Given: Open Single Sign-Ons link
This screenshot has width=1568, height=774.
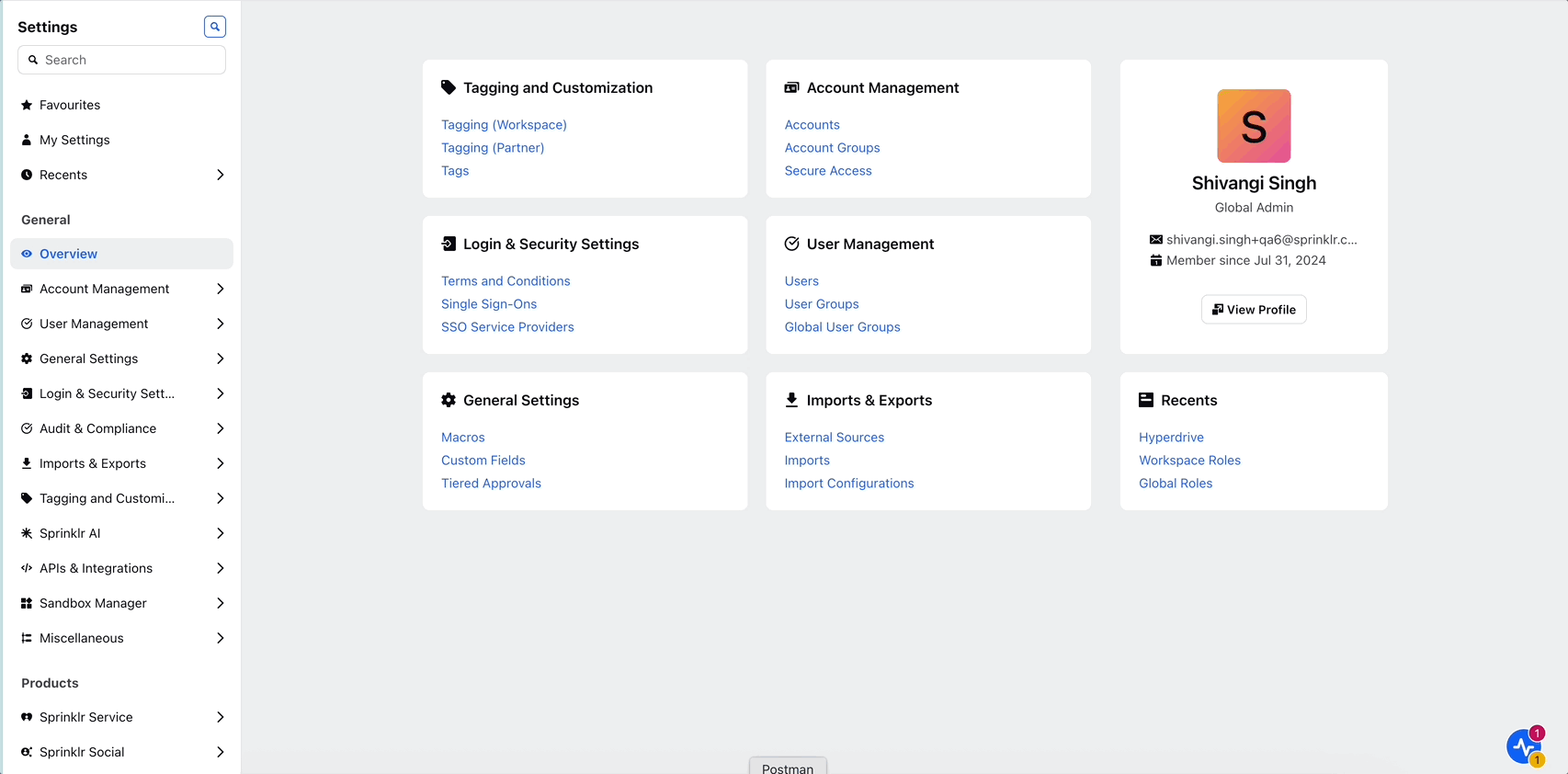Looking at the screenshot, I should click(489, 304).
